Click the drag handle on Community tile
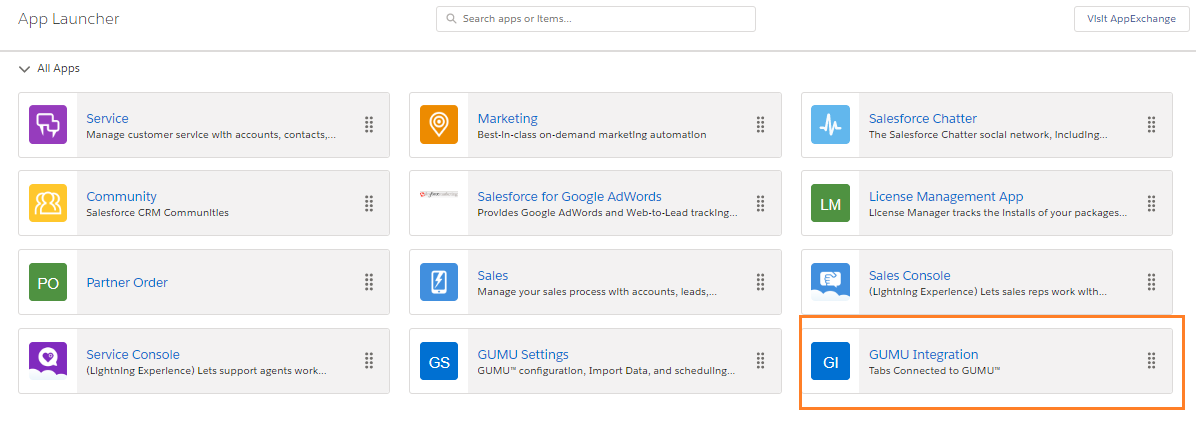 [368, 203]
